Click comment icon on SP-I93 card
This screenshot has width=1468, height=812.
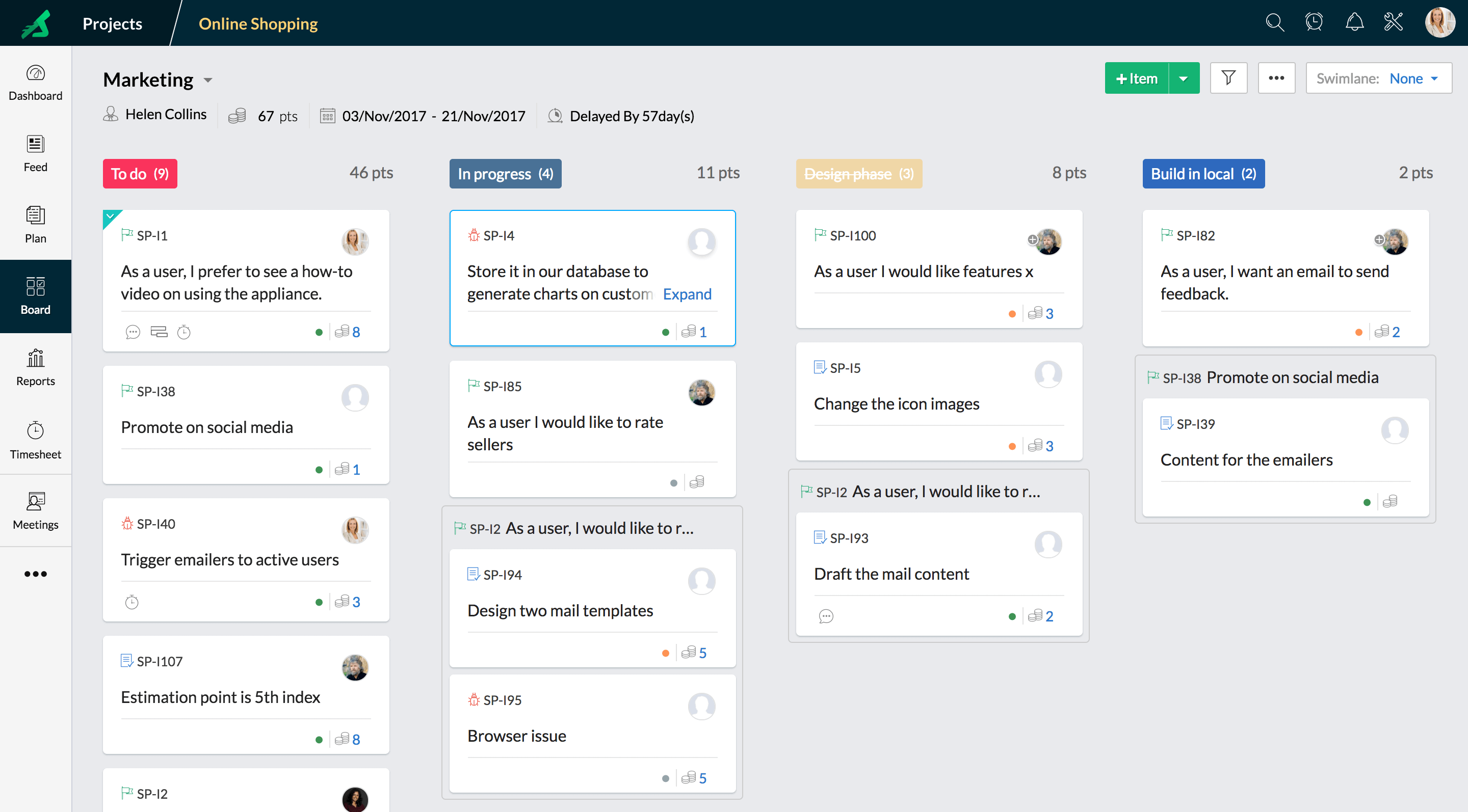826,616
